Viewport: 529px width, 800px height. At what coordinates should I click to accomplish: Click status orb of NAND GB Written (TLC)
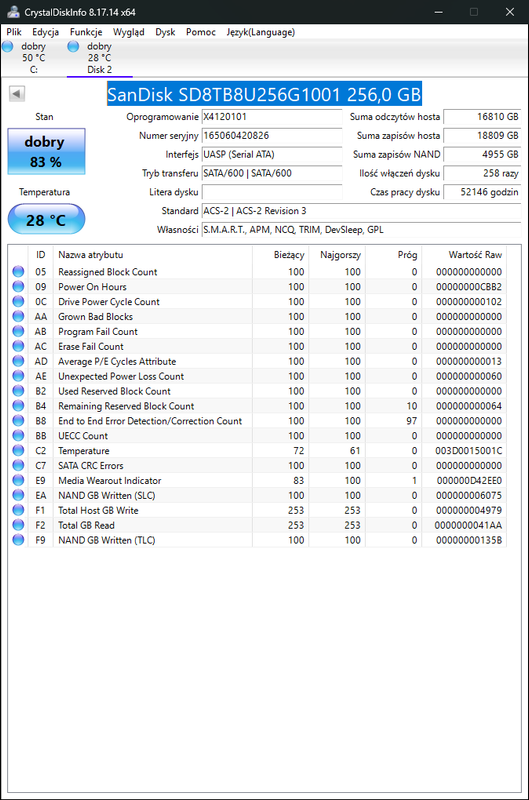[18, 540]
